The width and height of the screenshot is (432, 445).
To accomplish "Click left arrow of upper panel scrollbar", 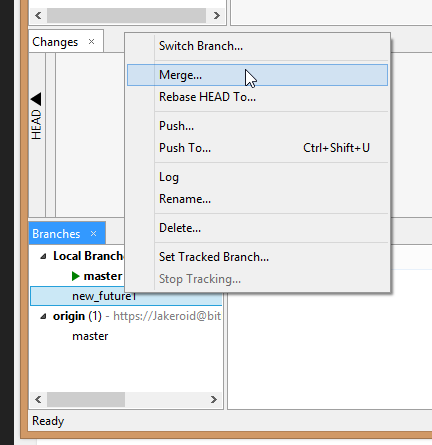I will 38,15.
